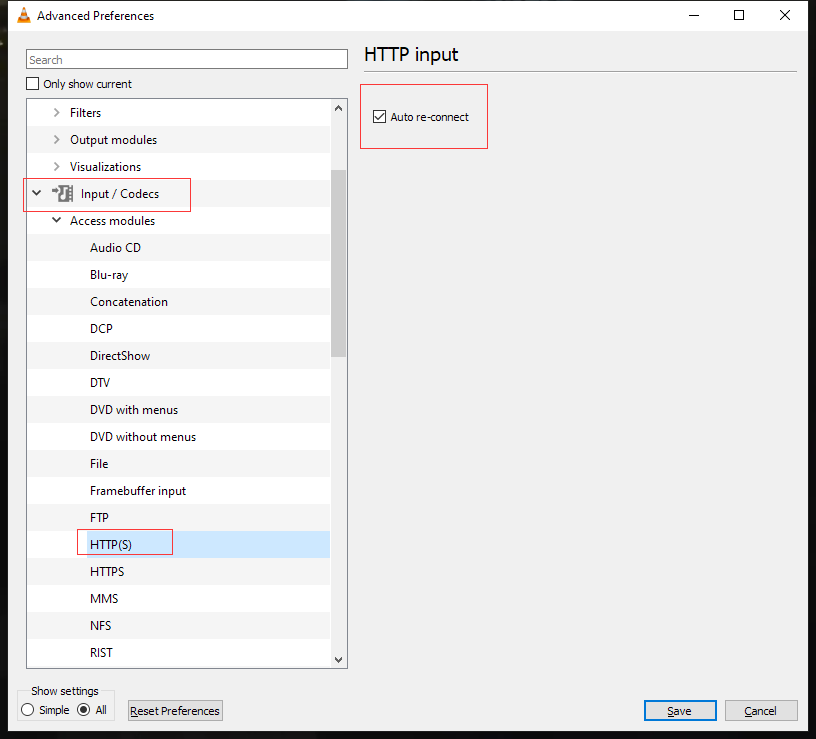Select the File access module

99,464
